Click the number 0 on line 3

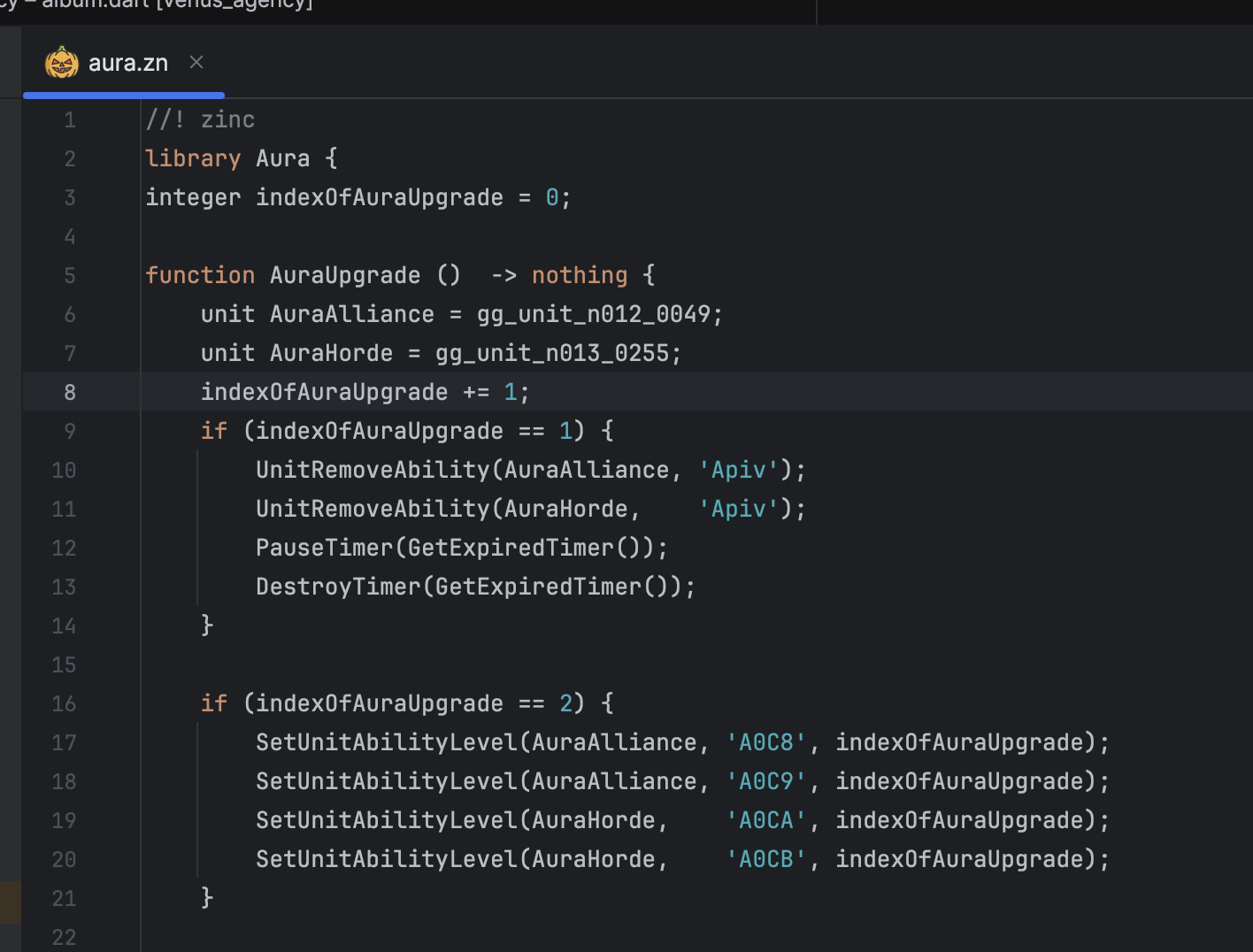point(552,197)
